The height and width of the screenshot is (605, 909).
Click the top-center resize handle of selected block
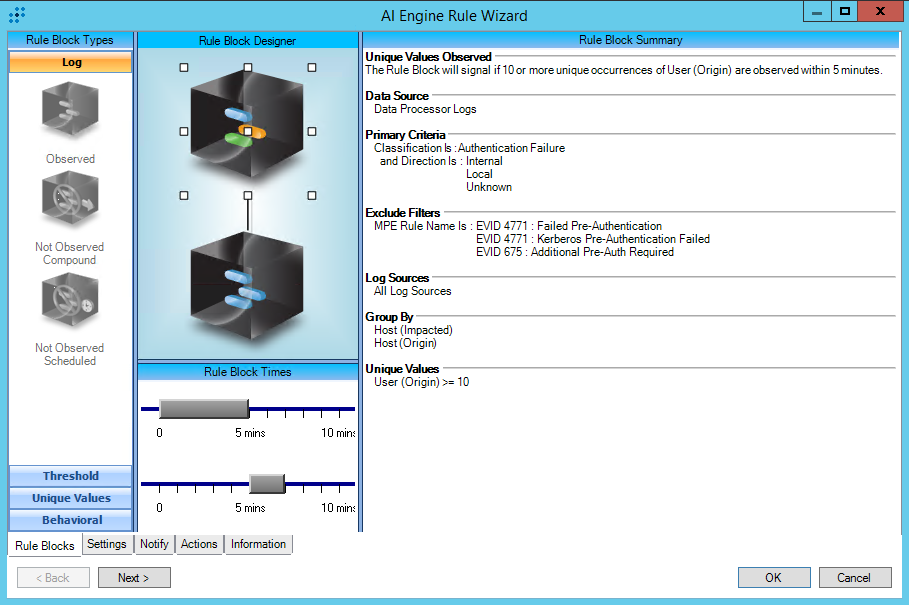[x=247, y=68]
